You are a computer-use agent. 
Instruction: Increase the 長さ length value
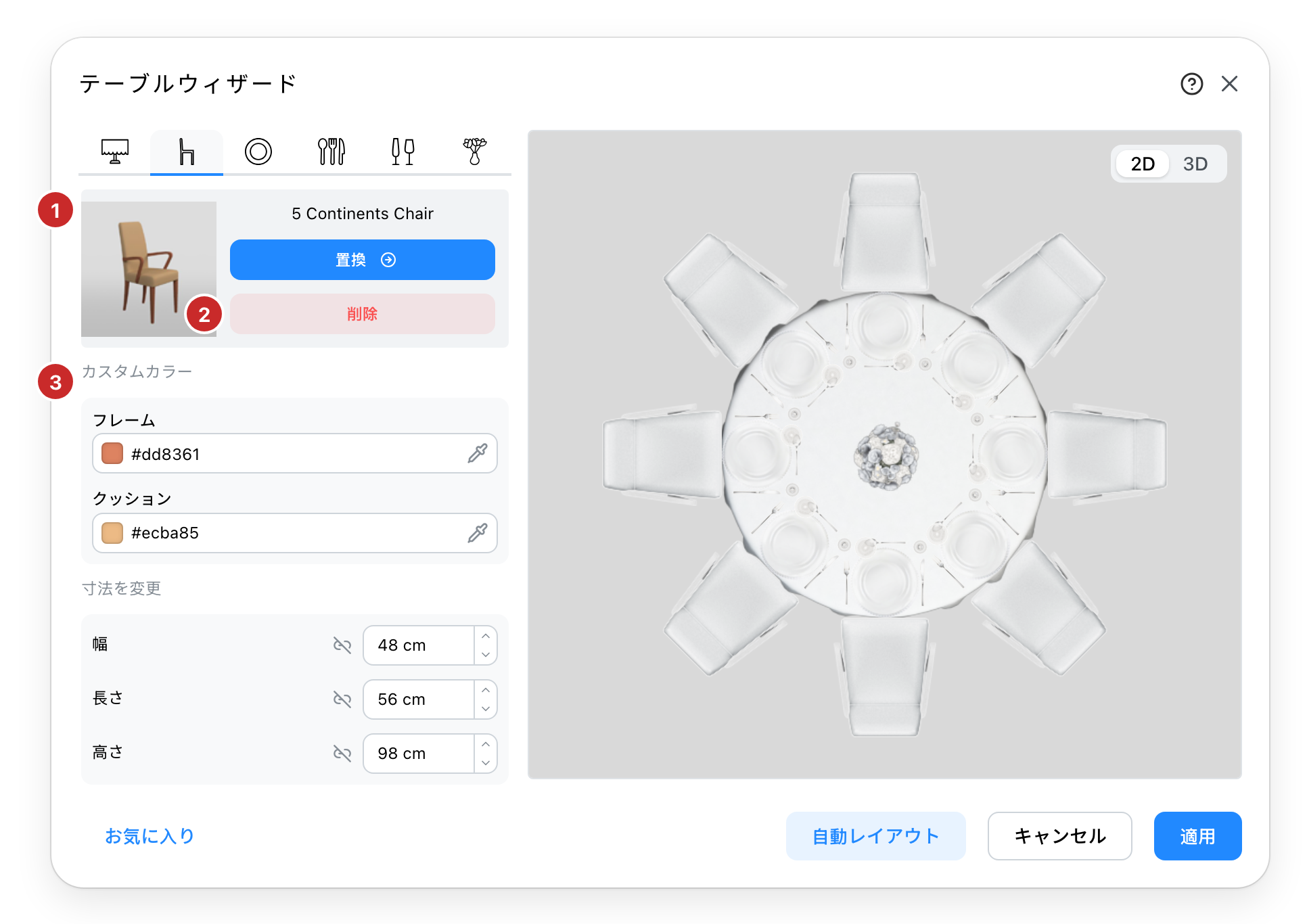click(486, 690)
